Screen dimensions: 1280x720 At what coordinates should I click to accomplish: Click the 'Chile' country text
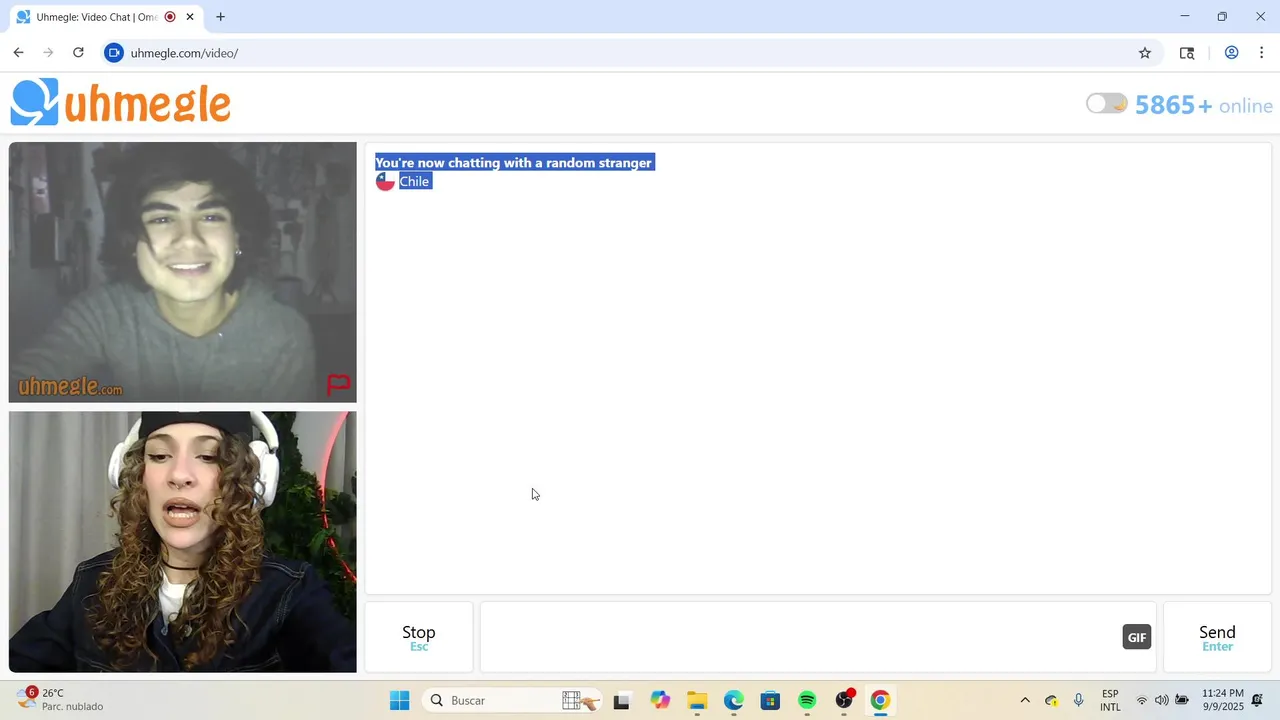(x=414, y=181)
